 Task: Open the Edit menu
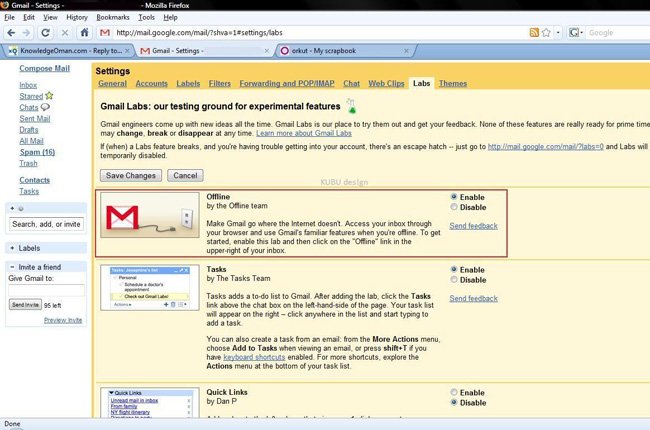(29, 17)
